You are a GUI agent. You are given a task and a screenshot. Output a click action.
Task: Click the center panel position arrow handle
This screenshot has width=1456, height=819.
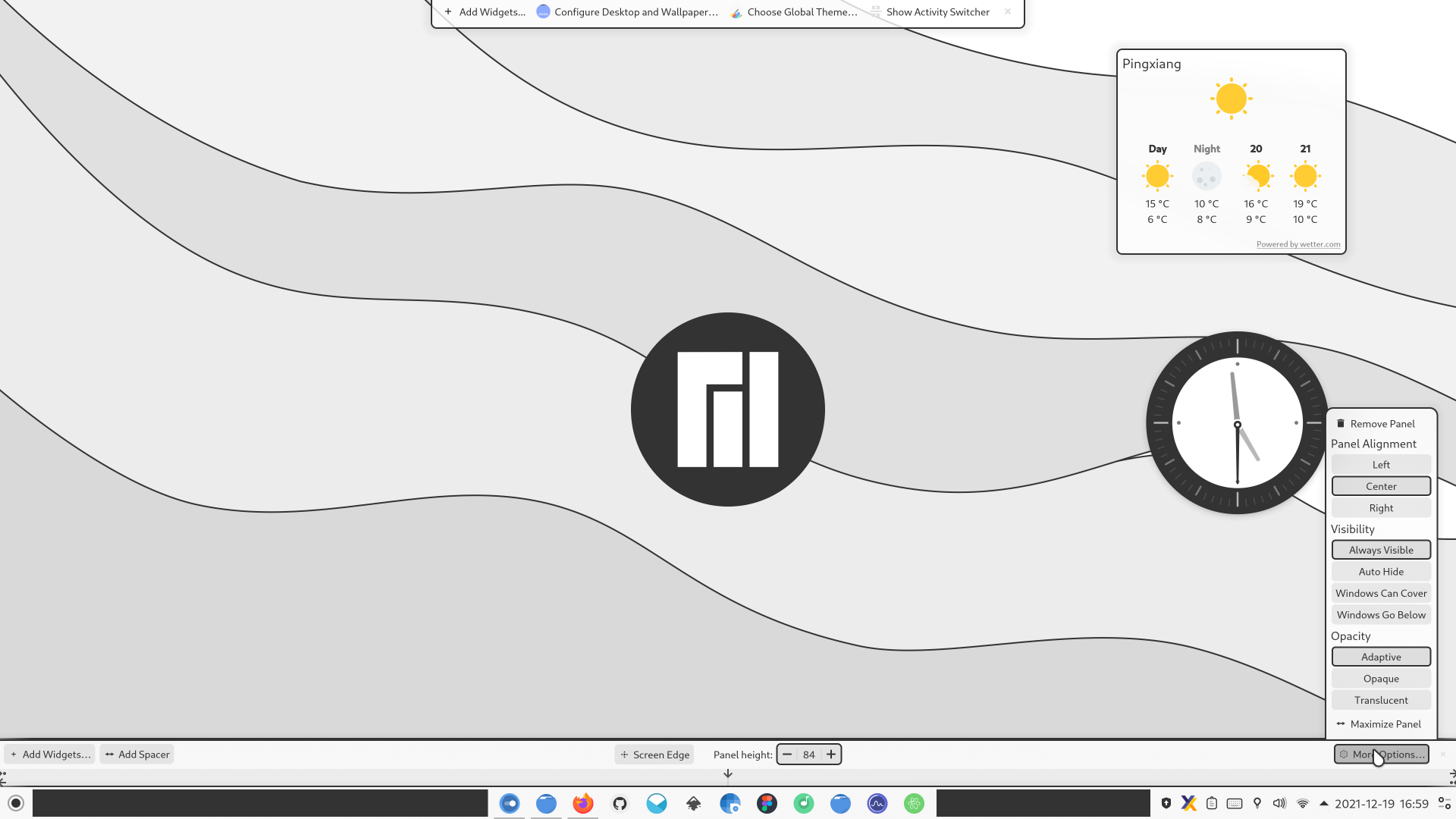[x=728, y=774]
